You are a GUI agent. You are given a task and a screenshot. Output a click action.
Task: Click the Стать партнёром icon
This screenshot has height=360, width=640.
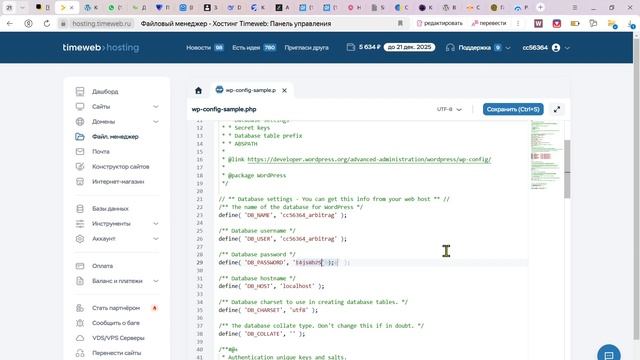coord(80,308)
